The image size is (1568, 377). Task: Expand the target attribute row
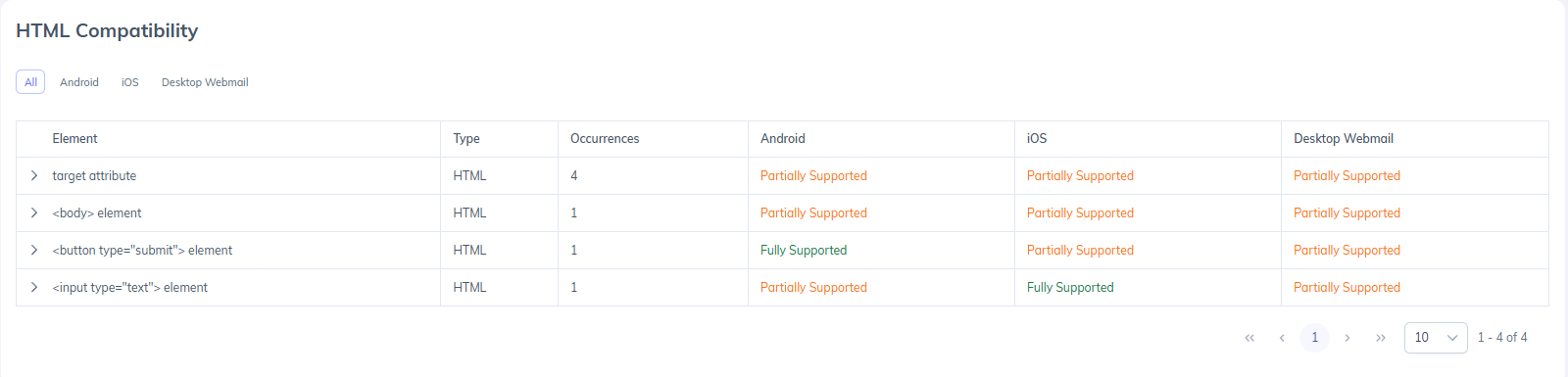[x=33, y=175]
